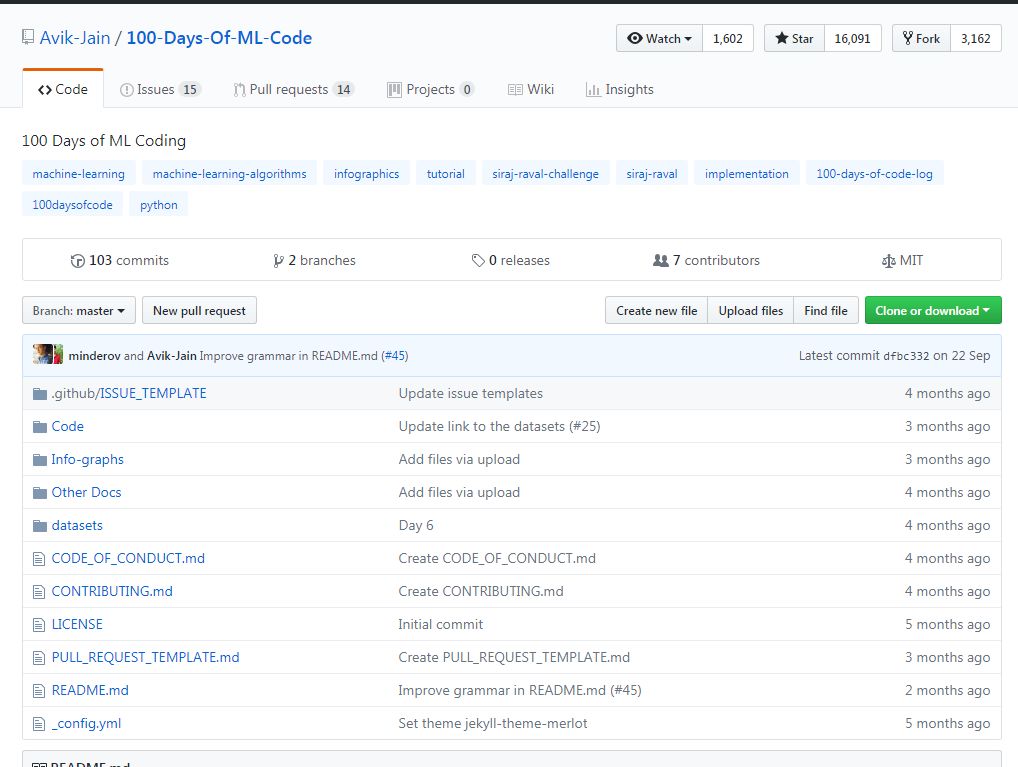This screenshot has width=1018, height=767.
Task: Click the file icon beside CODE_OF_CONDUCT.md
Action: [x=39, y=559]
